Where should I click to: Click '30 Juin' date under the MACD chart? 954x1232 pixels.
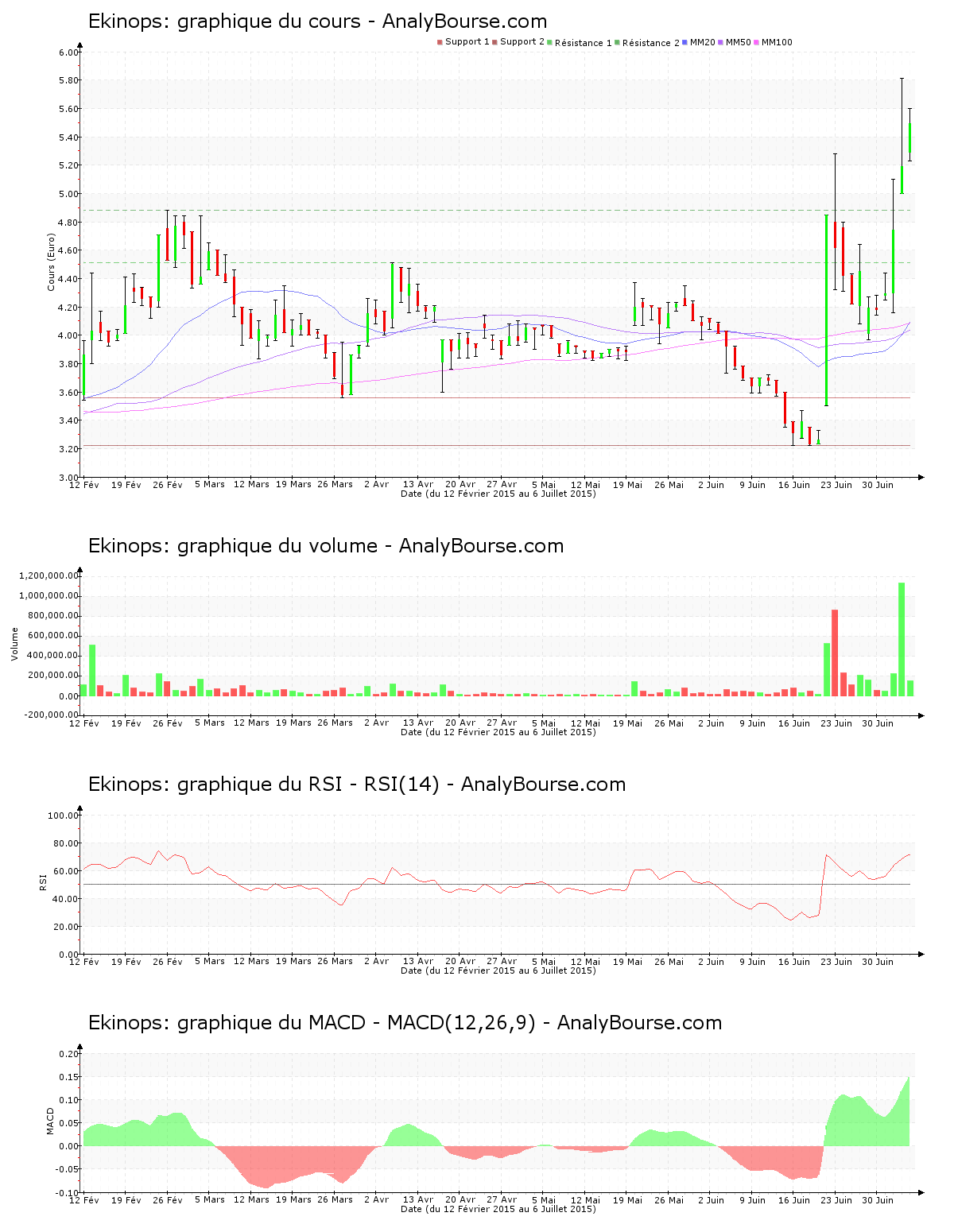point(878,1200)
